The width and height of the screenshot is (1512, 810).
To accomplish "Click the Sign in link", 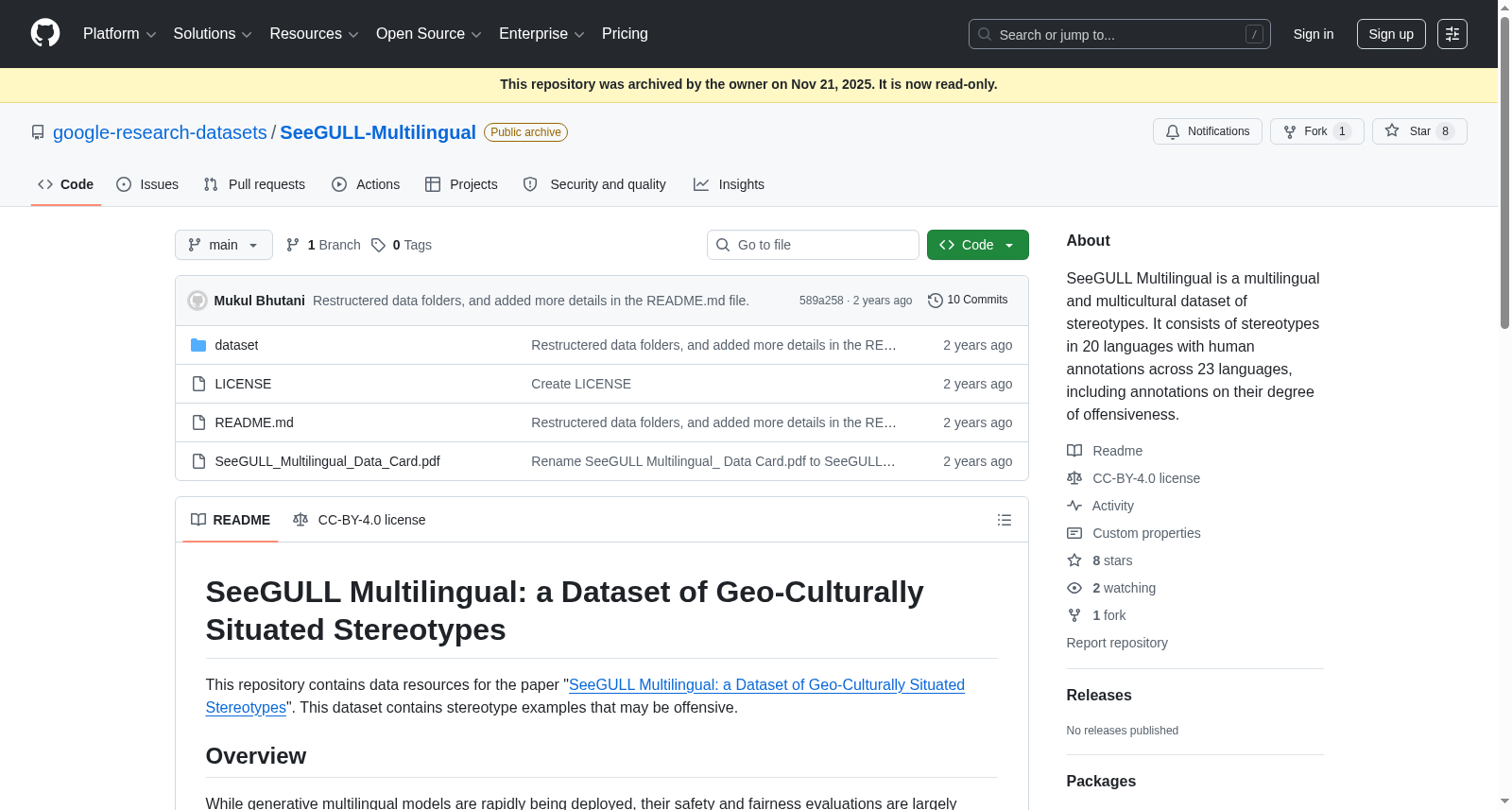I will coord(1314,34).
